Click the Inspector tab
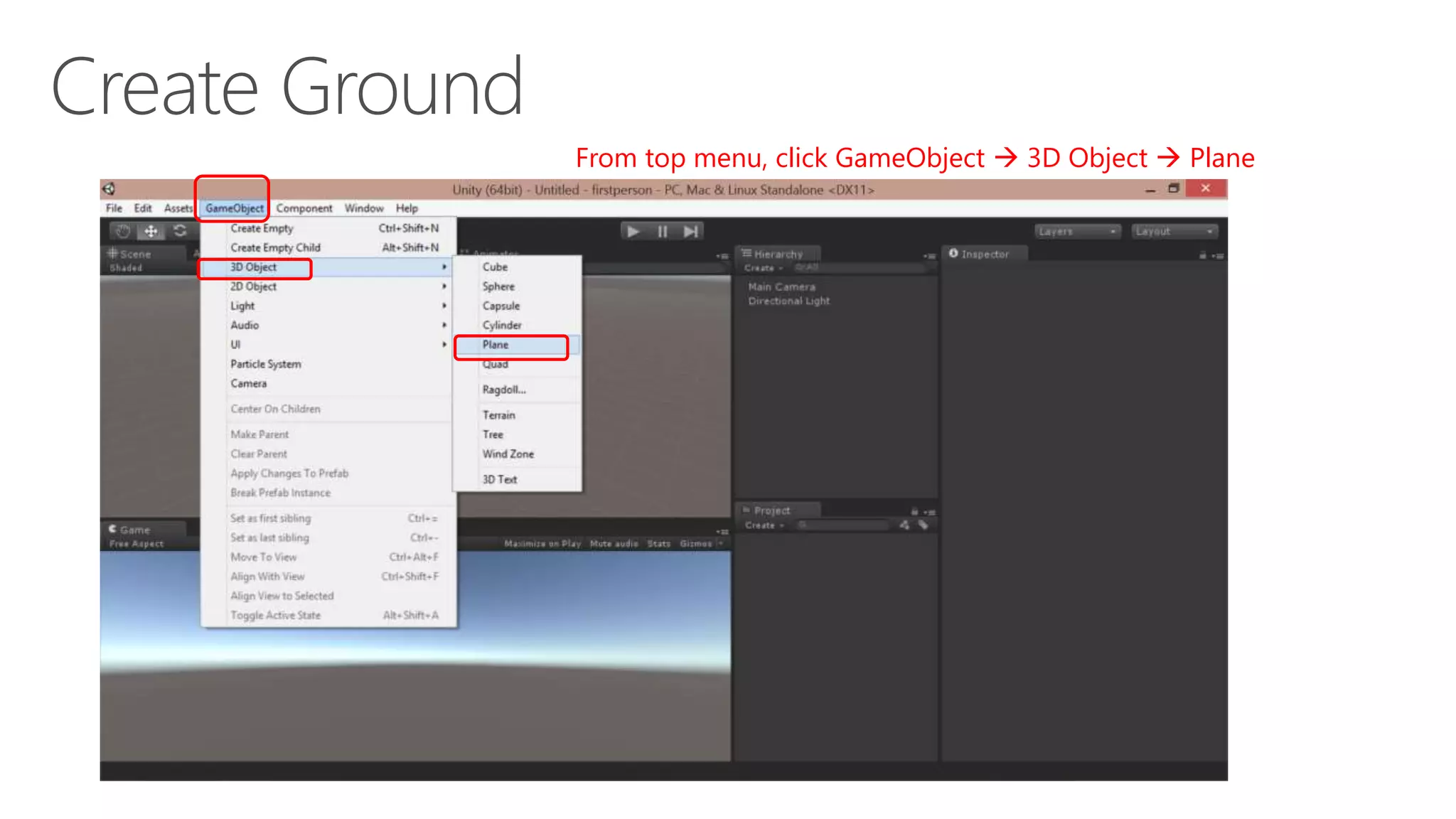 pos(985,254)
